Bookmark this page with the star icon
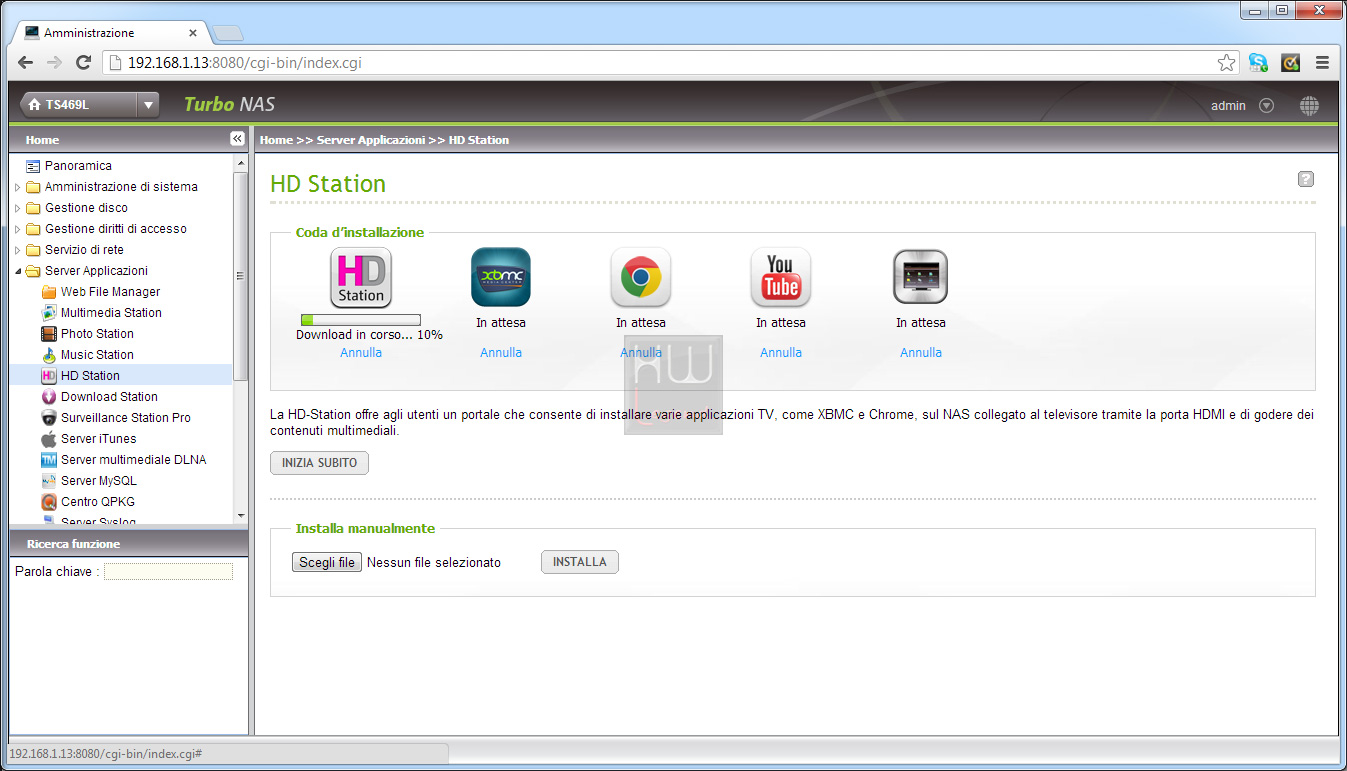The image size is (1347, 771). (1226, 63)
